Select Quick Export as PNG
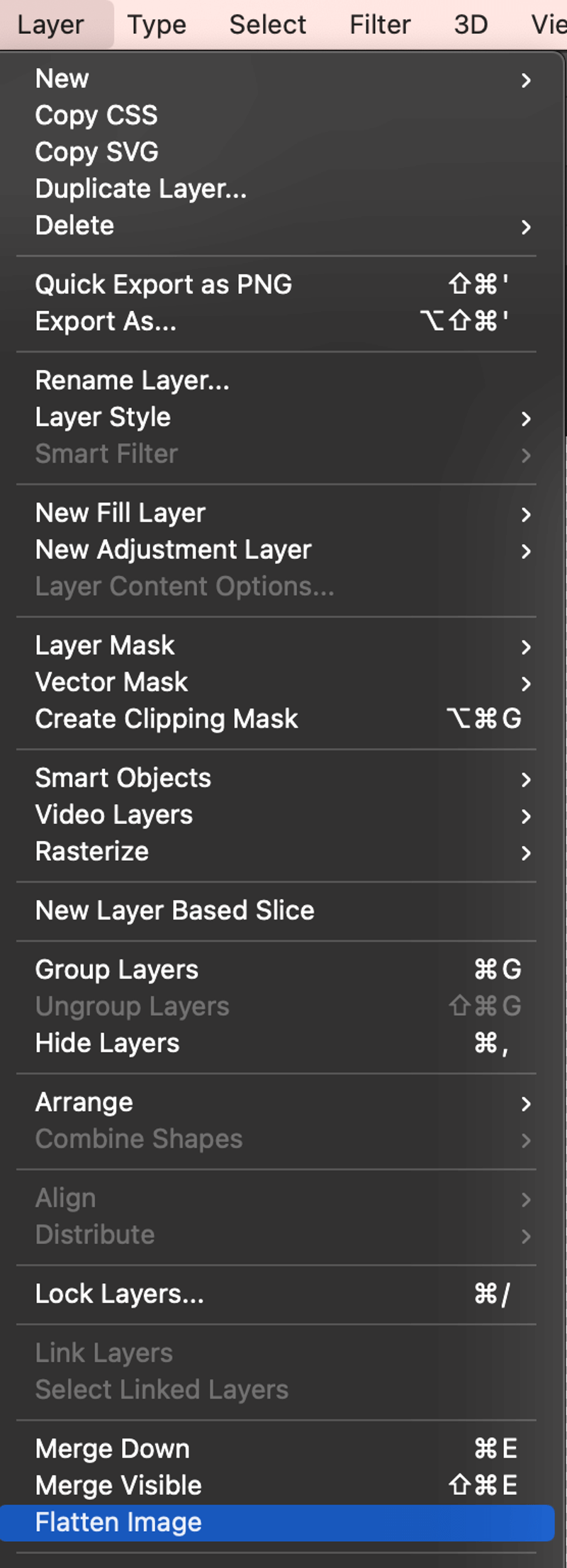The height and width of the screenshot is (1568, 567). (164, 283)
